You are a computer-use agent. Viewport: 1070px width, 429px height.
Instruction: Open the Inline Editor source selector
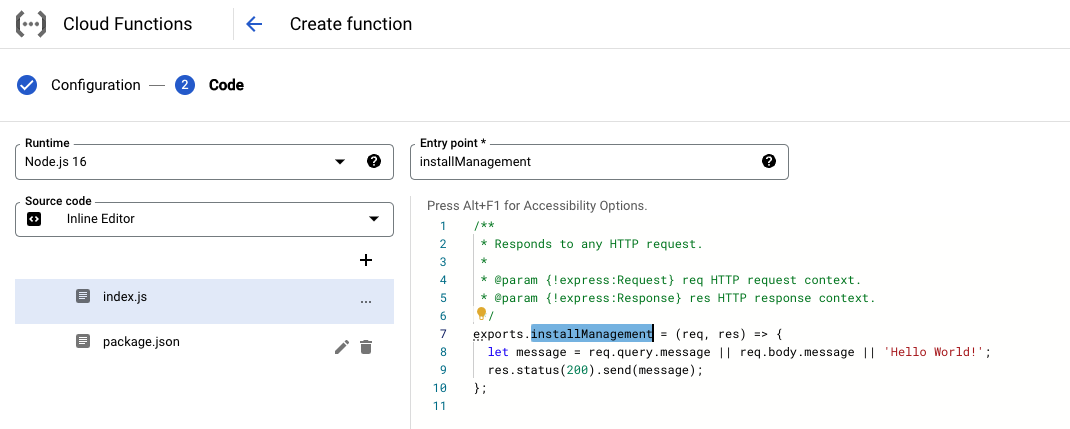(204, 219)
